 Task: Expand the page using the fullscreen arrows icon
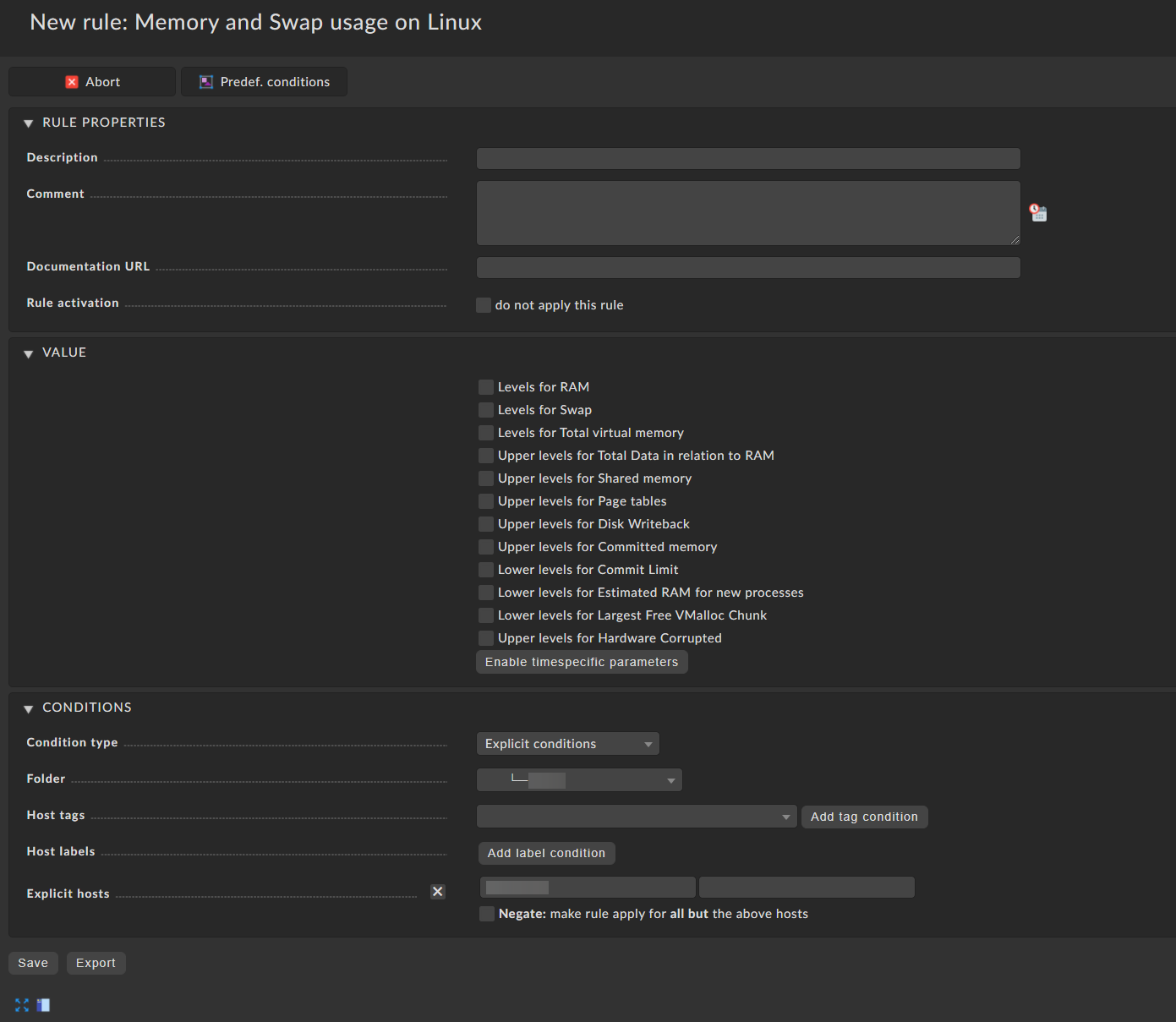point(21,1004)
